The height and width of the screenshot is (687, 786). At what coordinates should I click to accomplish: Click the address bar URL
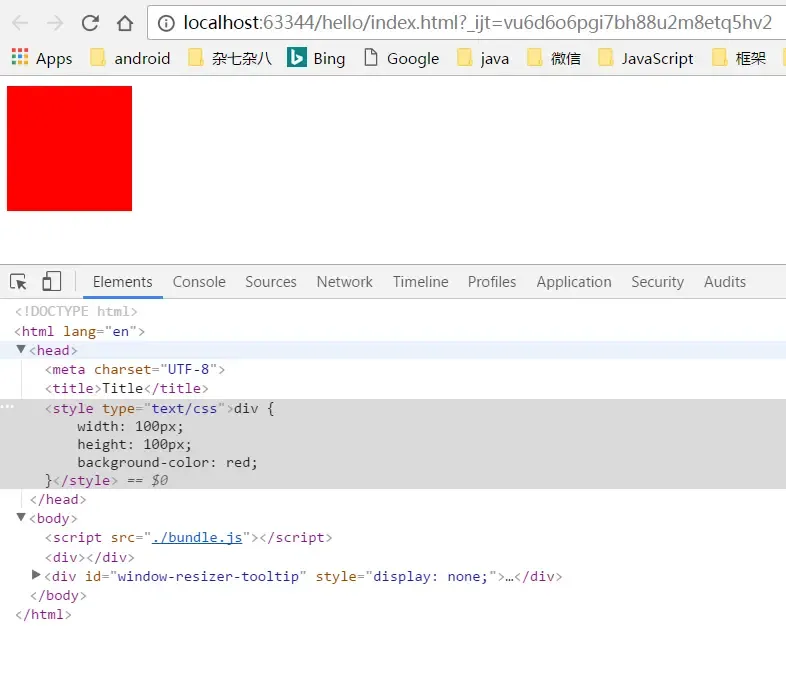coord(477,23)
